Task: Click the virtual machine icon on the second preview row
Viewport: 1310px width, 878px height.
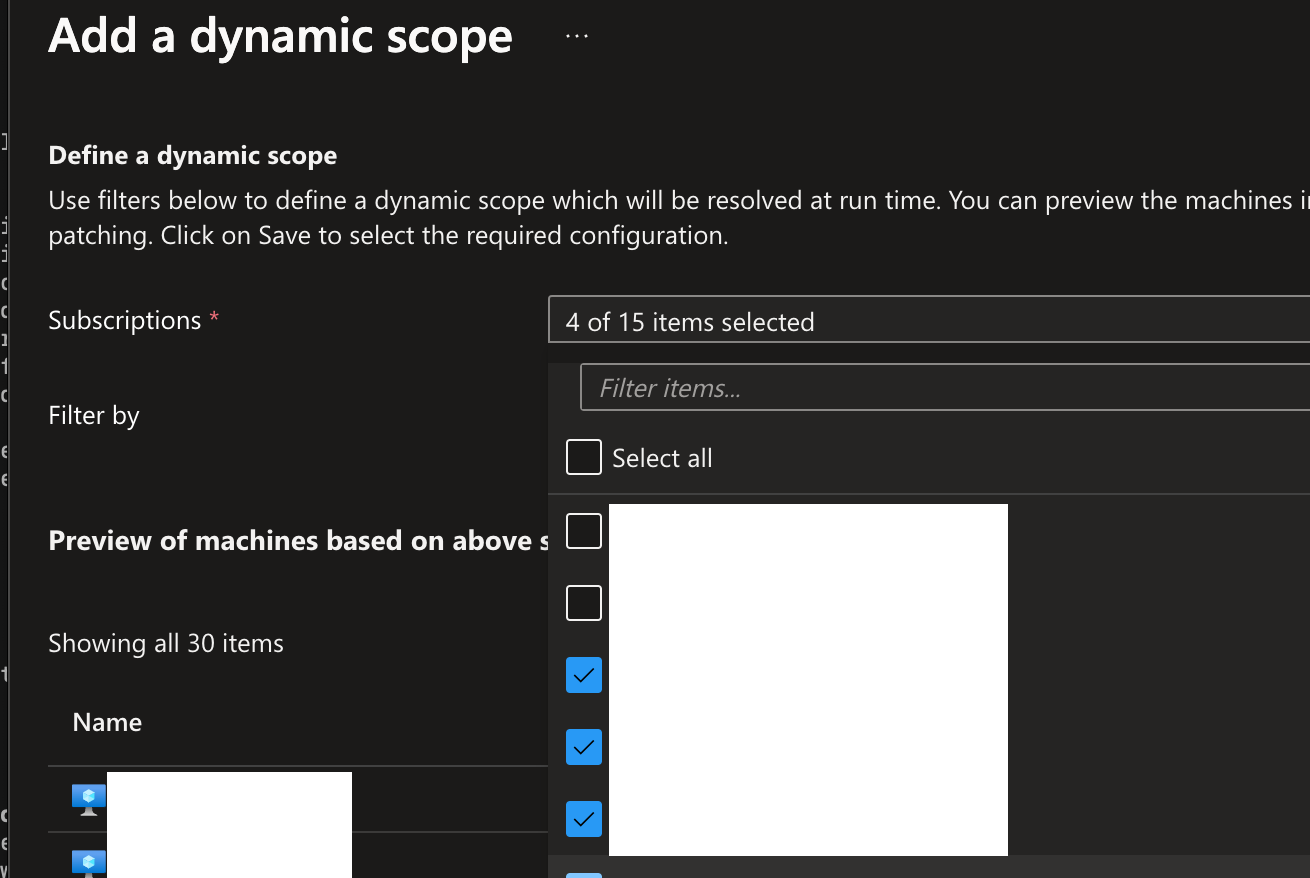Action: pos(88,862)
